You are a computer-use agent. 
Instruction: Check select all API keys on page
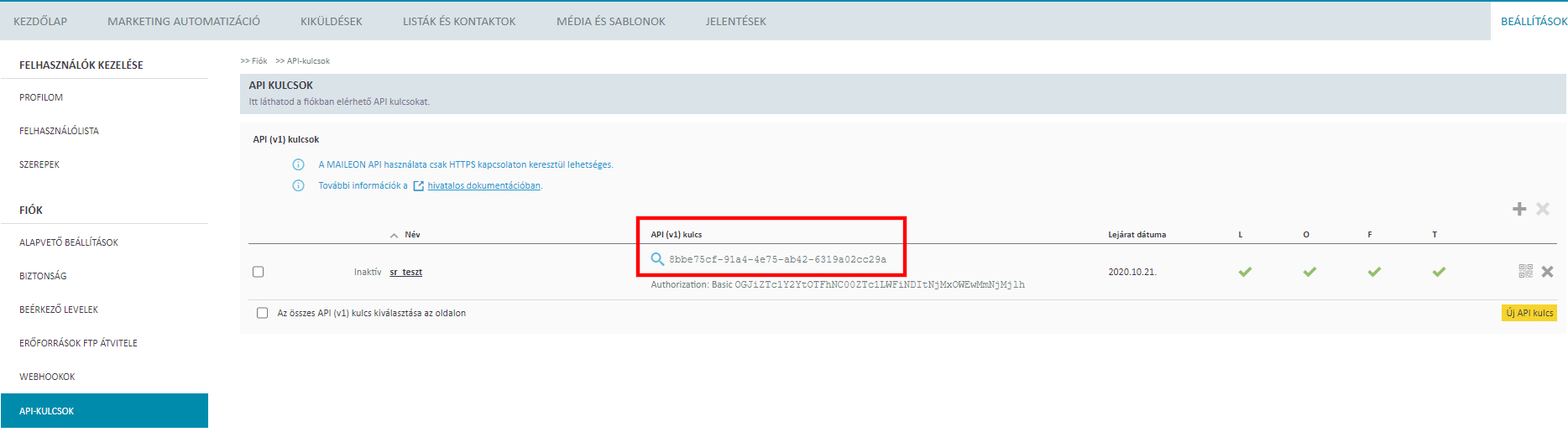[262, 313]
